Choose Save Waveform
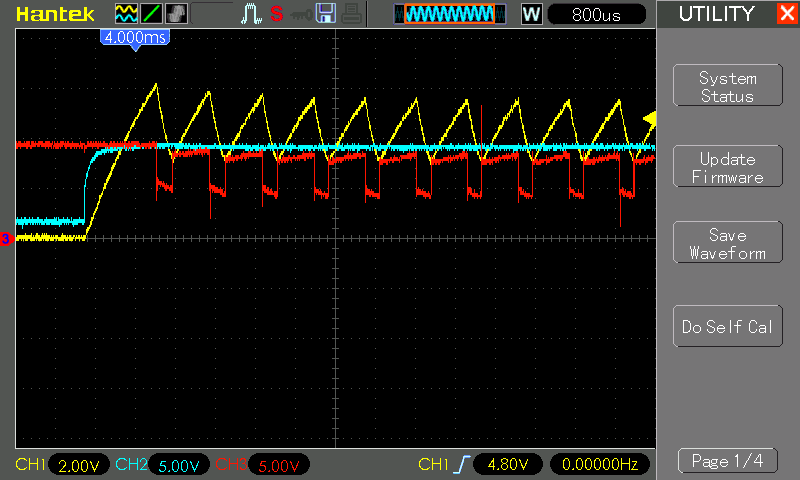This screenshot has width=800, height=480. point(727,244)
